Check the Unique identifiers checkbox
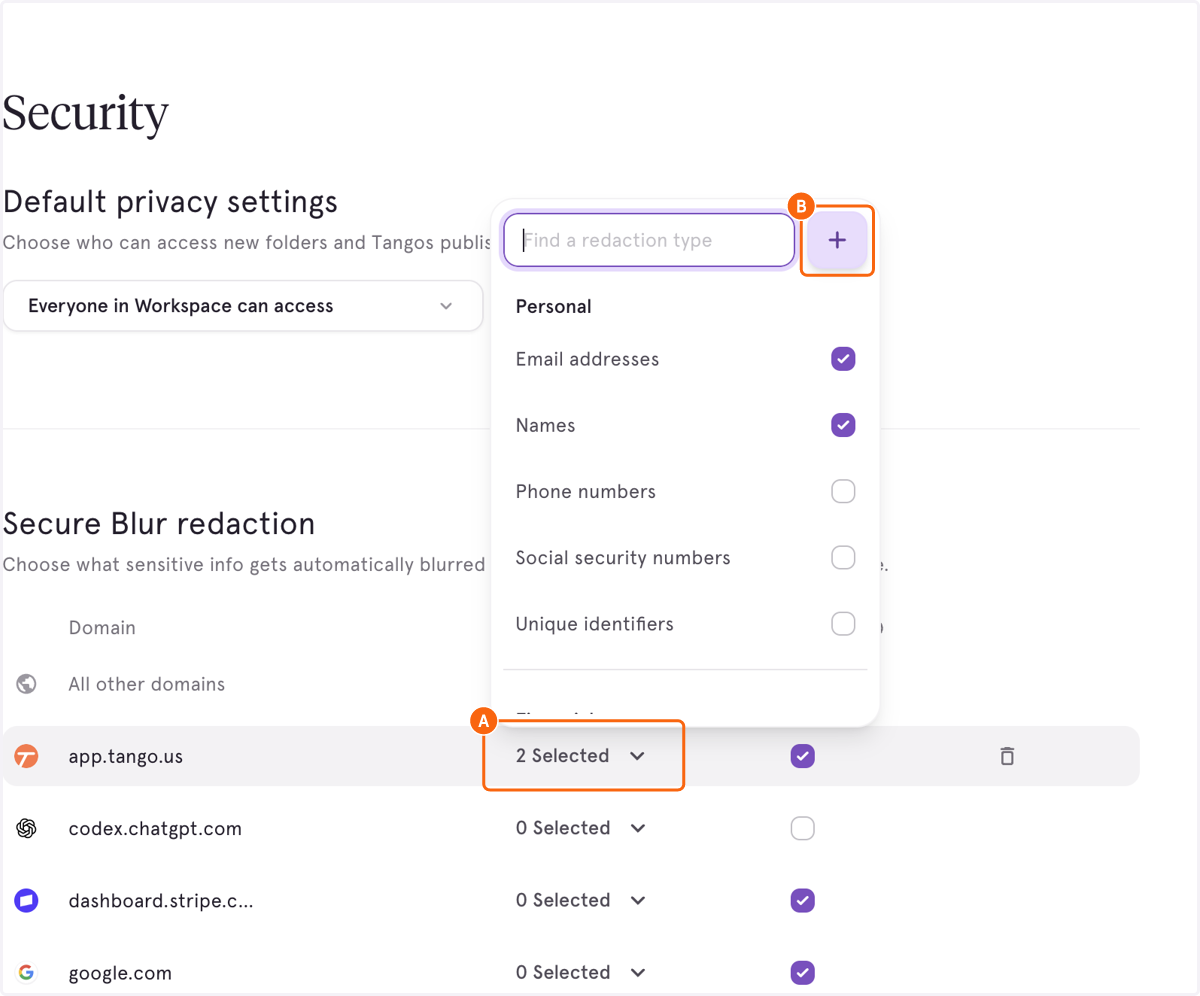The image size is (1200, 996). click(843, 624)
